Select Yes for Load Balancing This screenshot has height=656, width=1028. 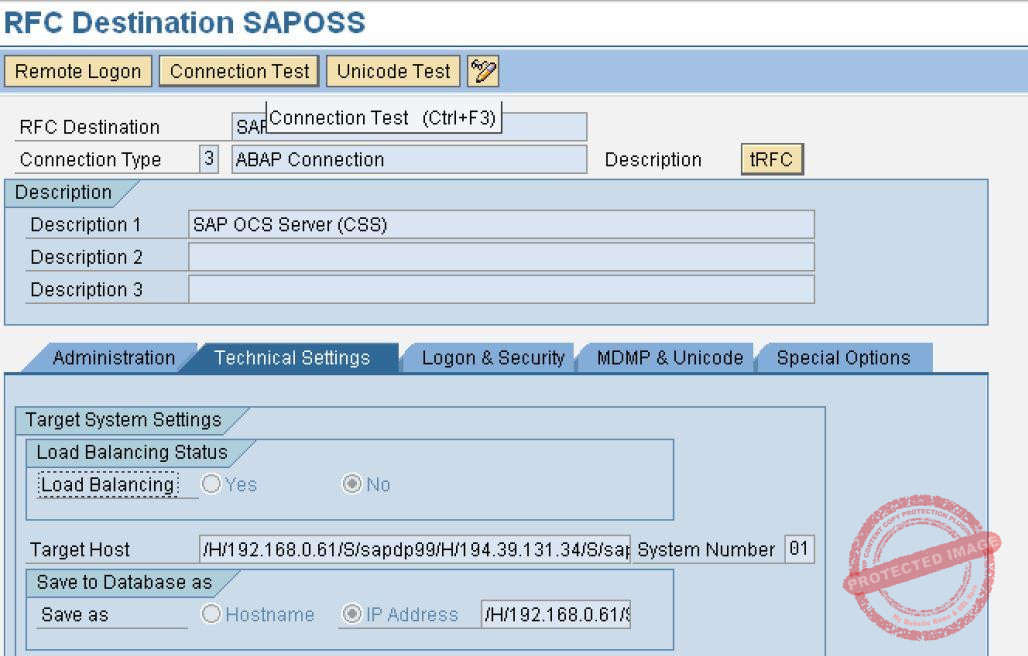210,484
